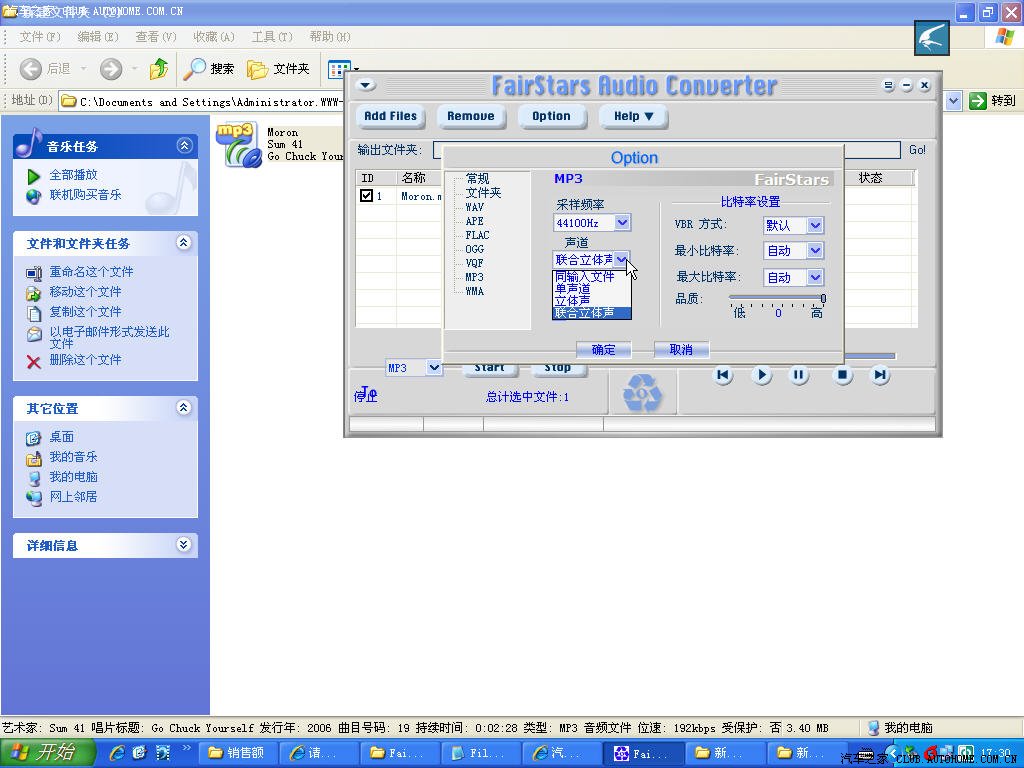Viewport: 1024px width, 768px height.
Task: Click the 开始 Start button on taskbar
Action: (45, 752)
